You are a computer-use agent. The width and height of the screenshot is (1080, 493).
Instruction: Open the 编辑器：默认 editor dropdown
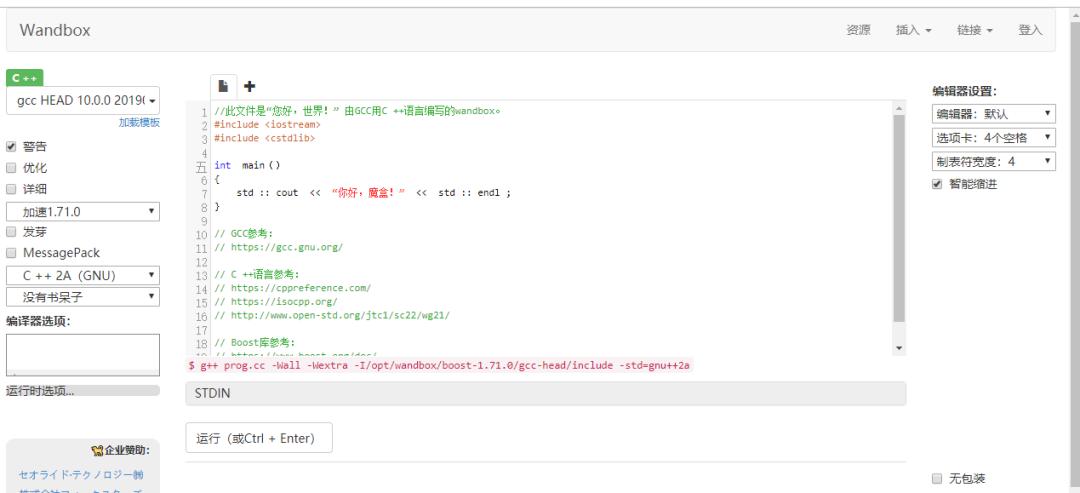pos(993,114)
